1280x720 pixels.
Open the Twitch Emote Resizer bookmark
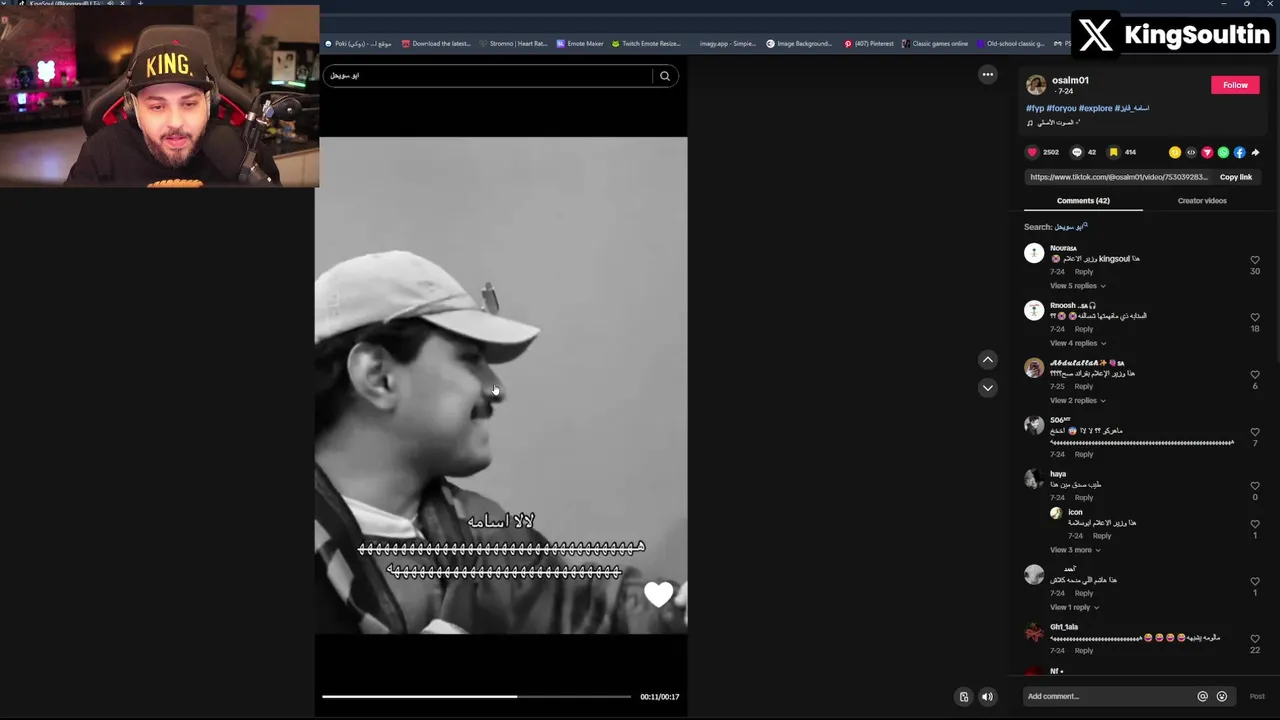[x=646, y=44]
